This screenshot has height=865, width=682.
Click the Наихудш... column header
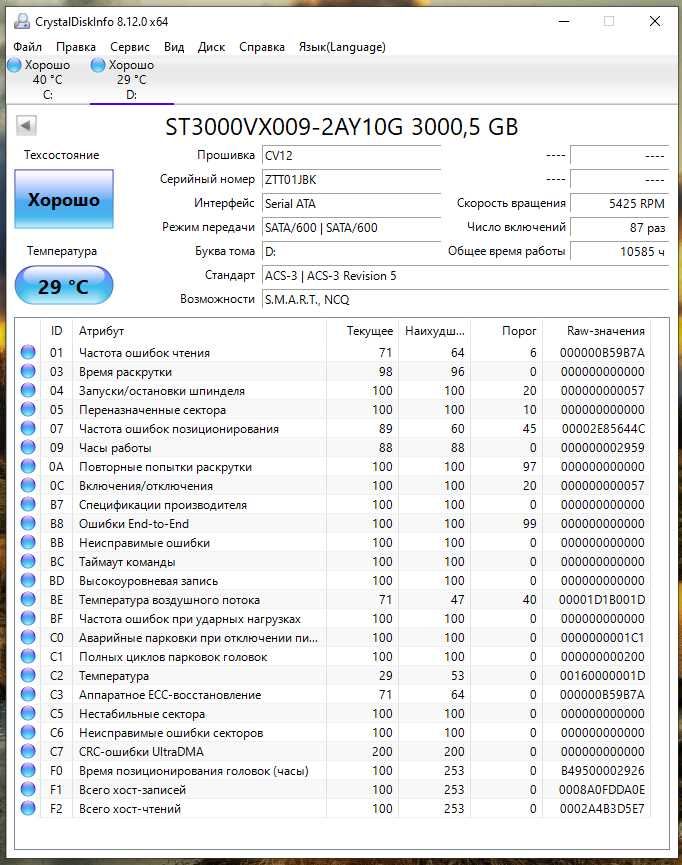point(434,331)
